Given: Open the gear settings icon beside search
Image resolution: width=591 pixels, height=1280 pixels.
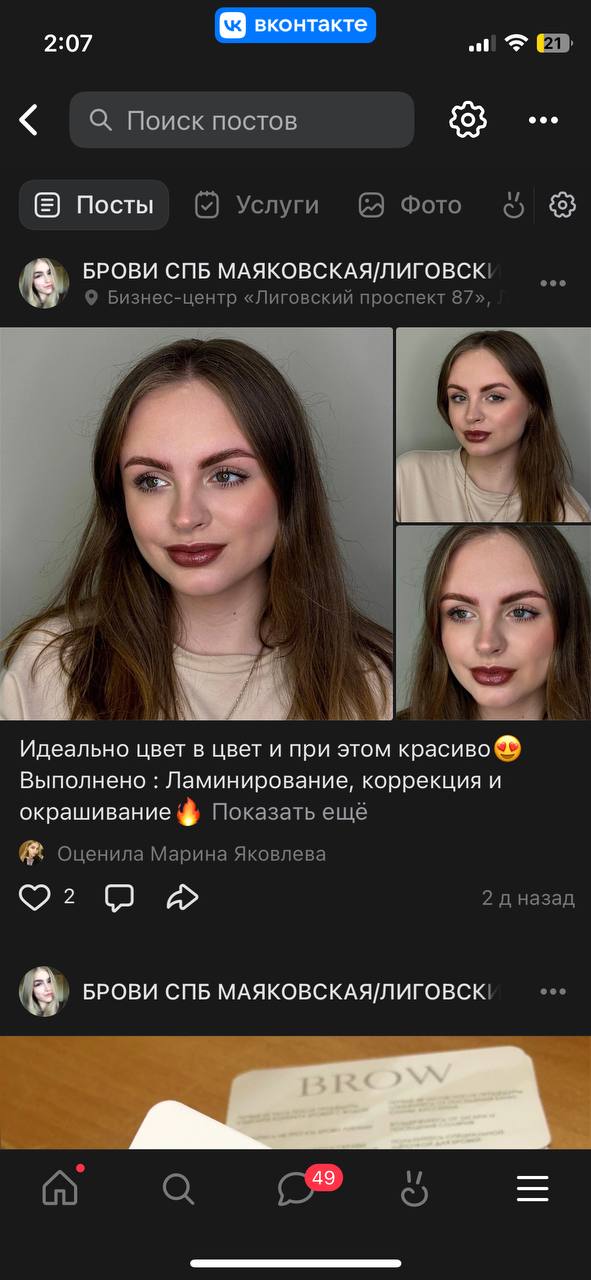Looking at the screenshot, I should tap(467, 120).
